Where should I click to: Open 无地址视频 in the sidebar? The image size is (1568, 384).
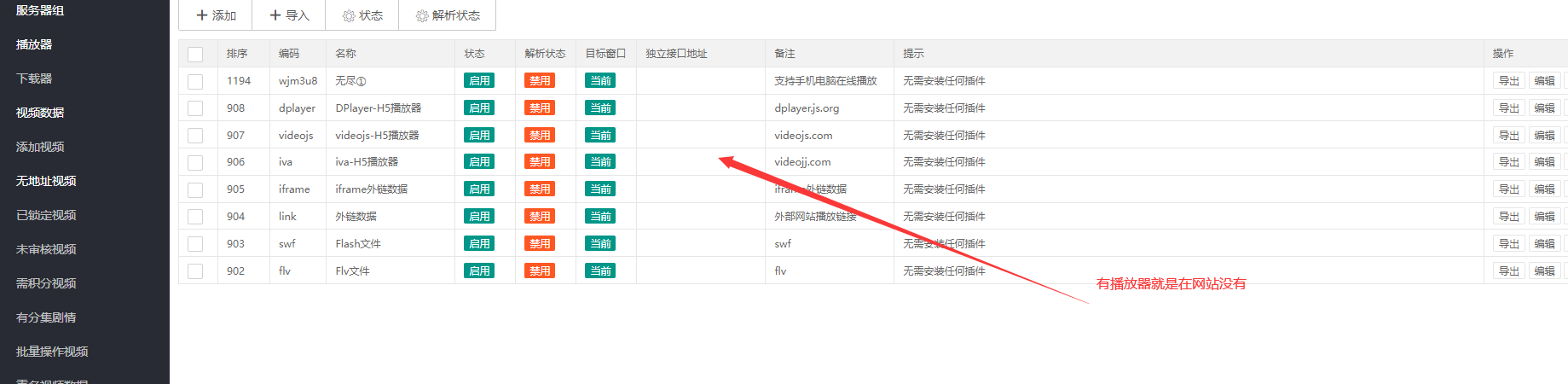46,181
